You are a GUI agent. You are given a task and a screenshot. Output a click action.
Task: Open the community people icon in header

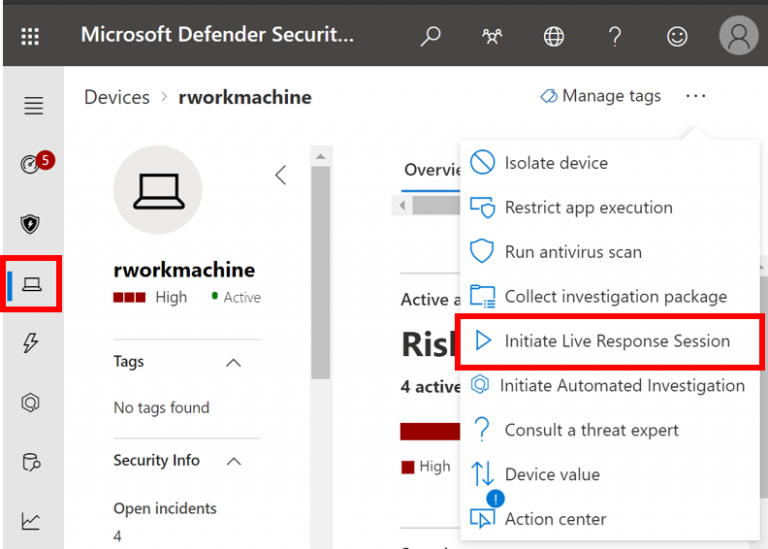click(x=492, y=37)
